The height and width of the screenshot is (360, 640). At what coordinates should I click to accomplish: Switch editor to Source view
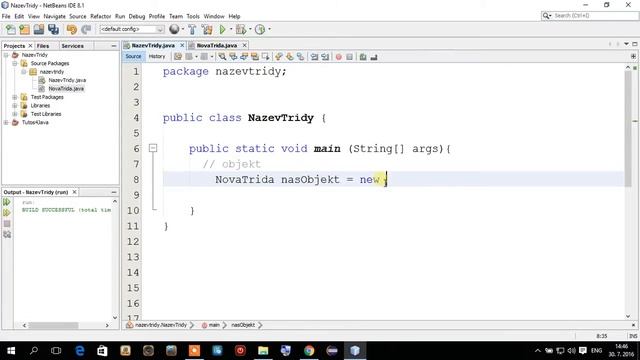[x=133, y=57]
